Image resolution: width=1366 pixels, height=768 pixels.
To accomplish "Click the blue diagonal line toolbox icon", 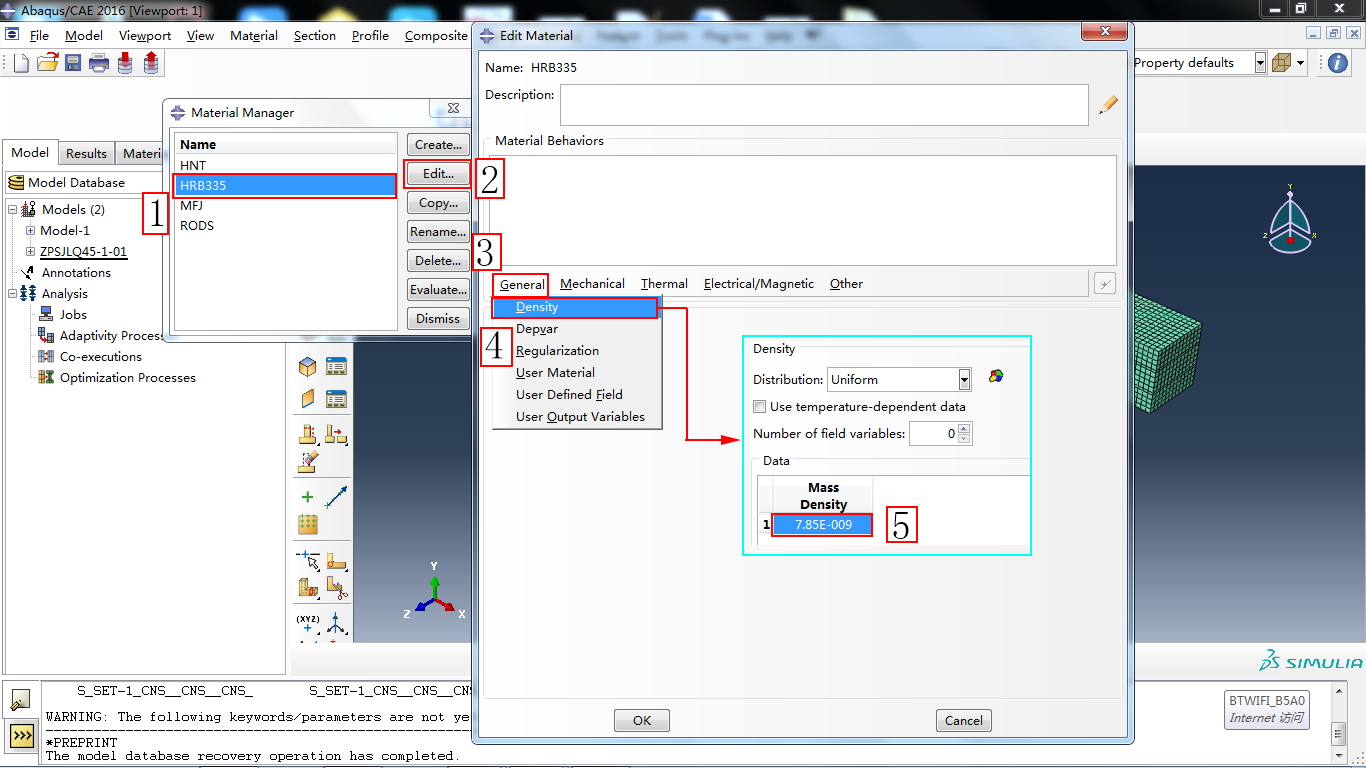I will (336, 497).
